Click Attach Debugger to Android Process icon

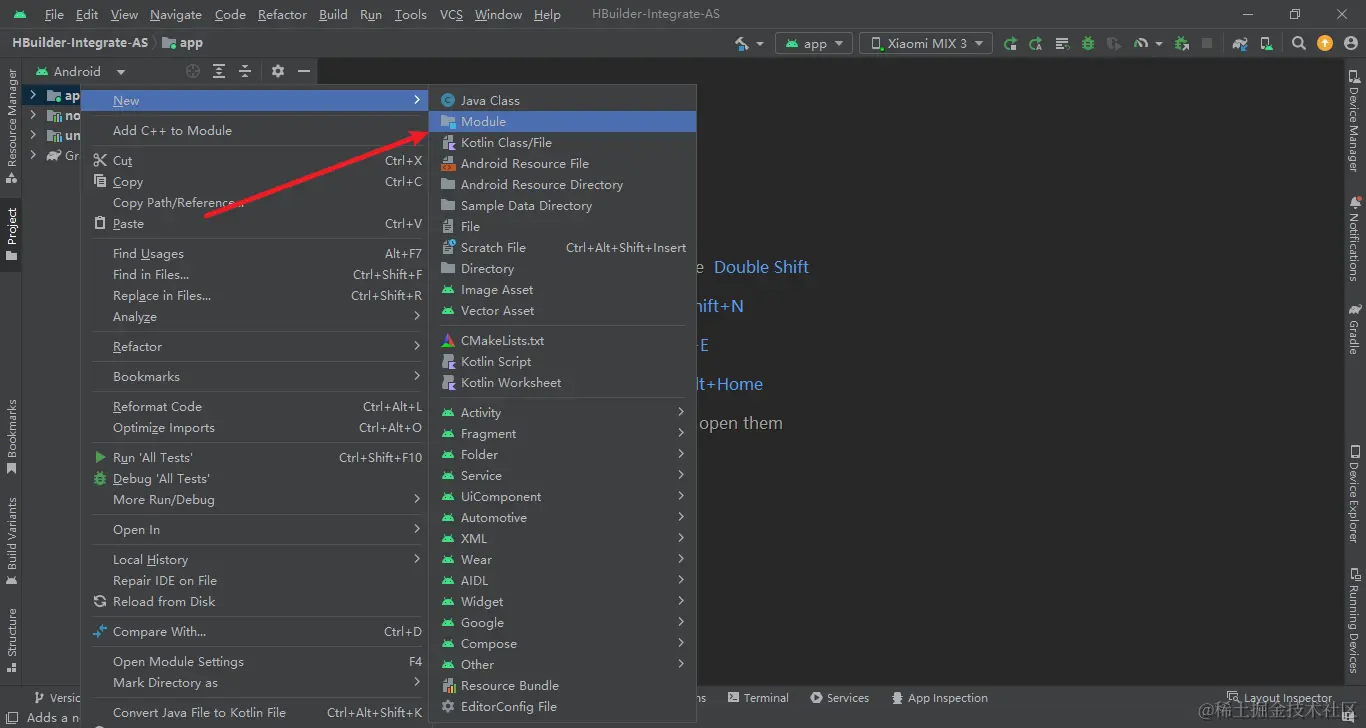[1182, 43]
